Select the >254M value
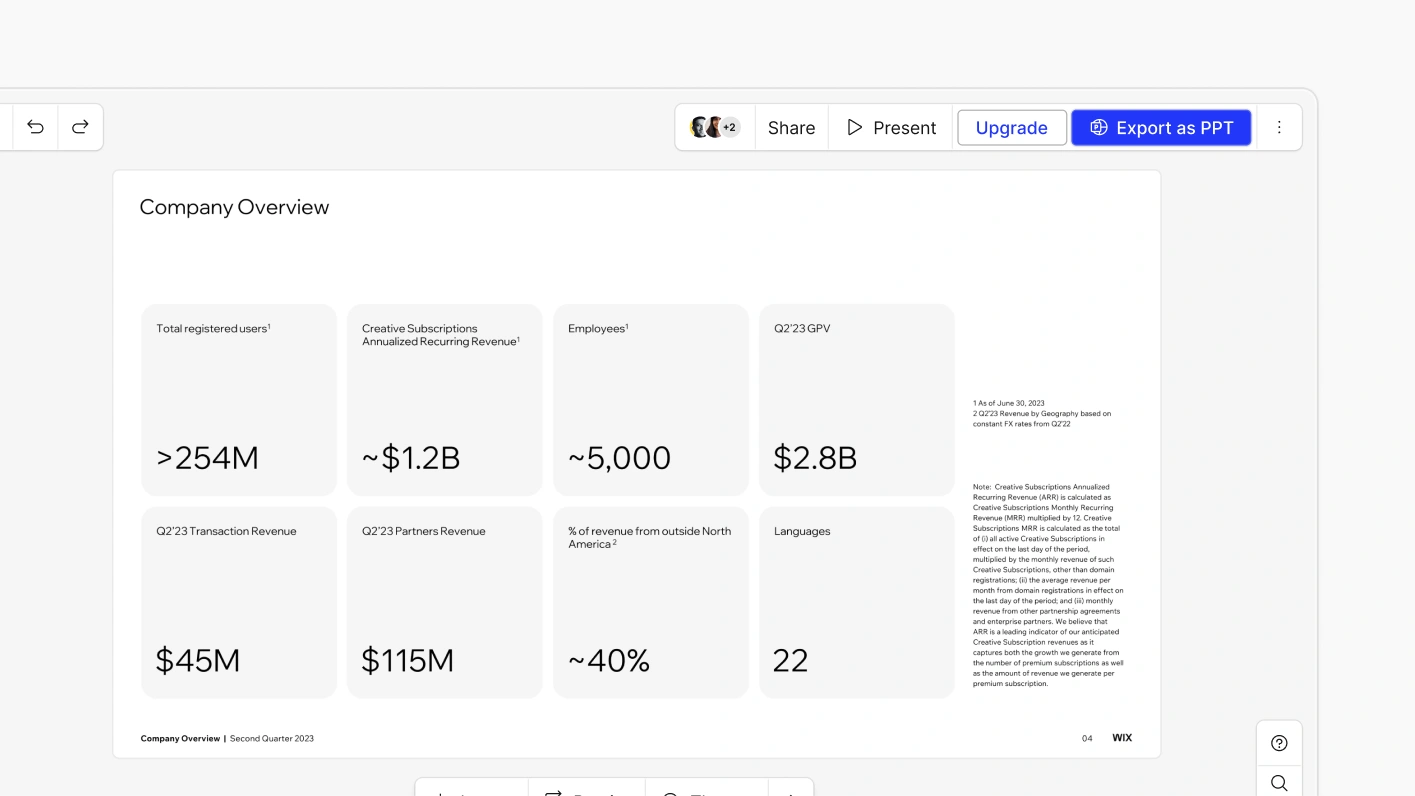 point(207,458)
